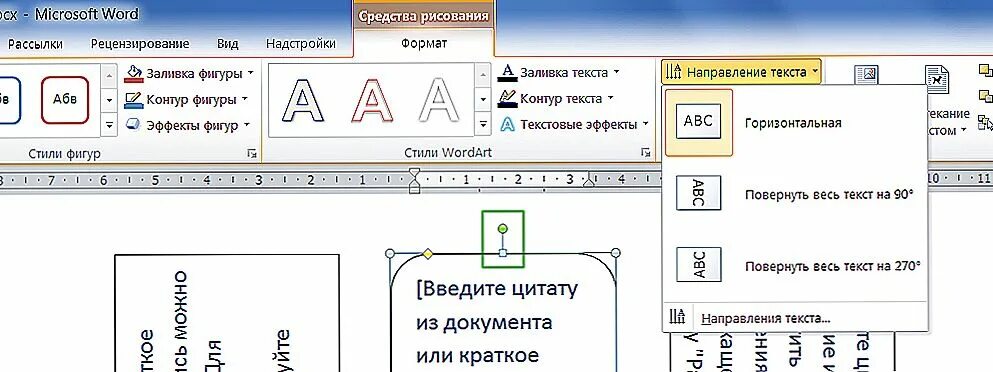Open Заливка текста dropdown
Viewport: 993px width, 372px height.
coord(559,73)
